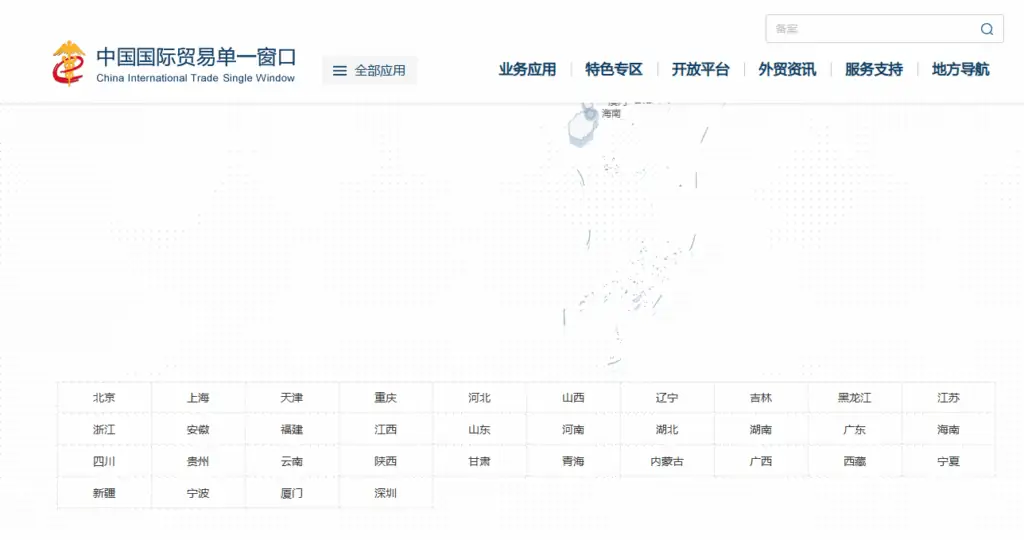1024x540 pixels.
Task: Click the search magnifier icon
Action: click(x=986, y=29)
